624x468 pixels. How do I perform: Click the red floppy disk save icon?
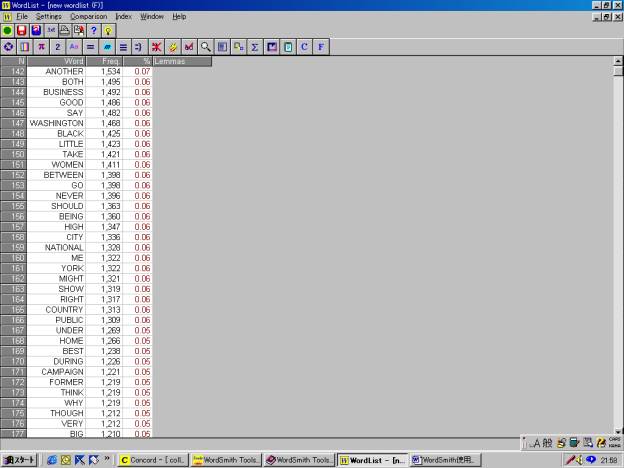coord(21,31)
